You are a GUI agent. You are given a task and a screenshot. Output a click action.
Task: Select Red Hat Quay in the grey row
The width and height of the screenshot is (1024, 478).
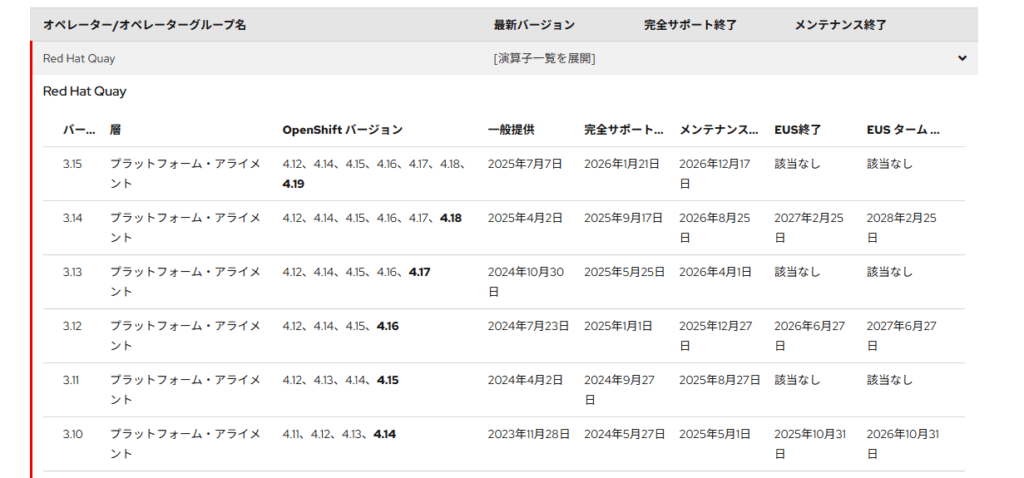(79, 58)
